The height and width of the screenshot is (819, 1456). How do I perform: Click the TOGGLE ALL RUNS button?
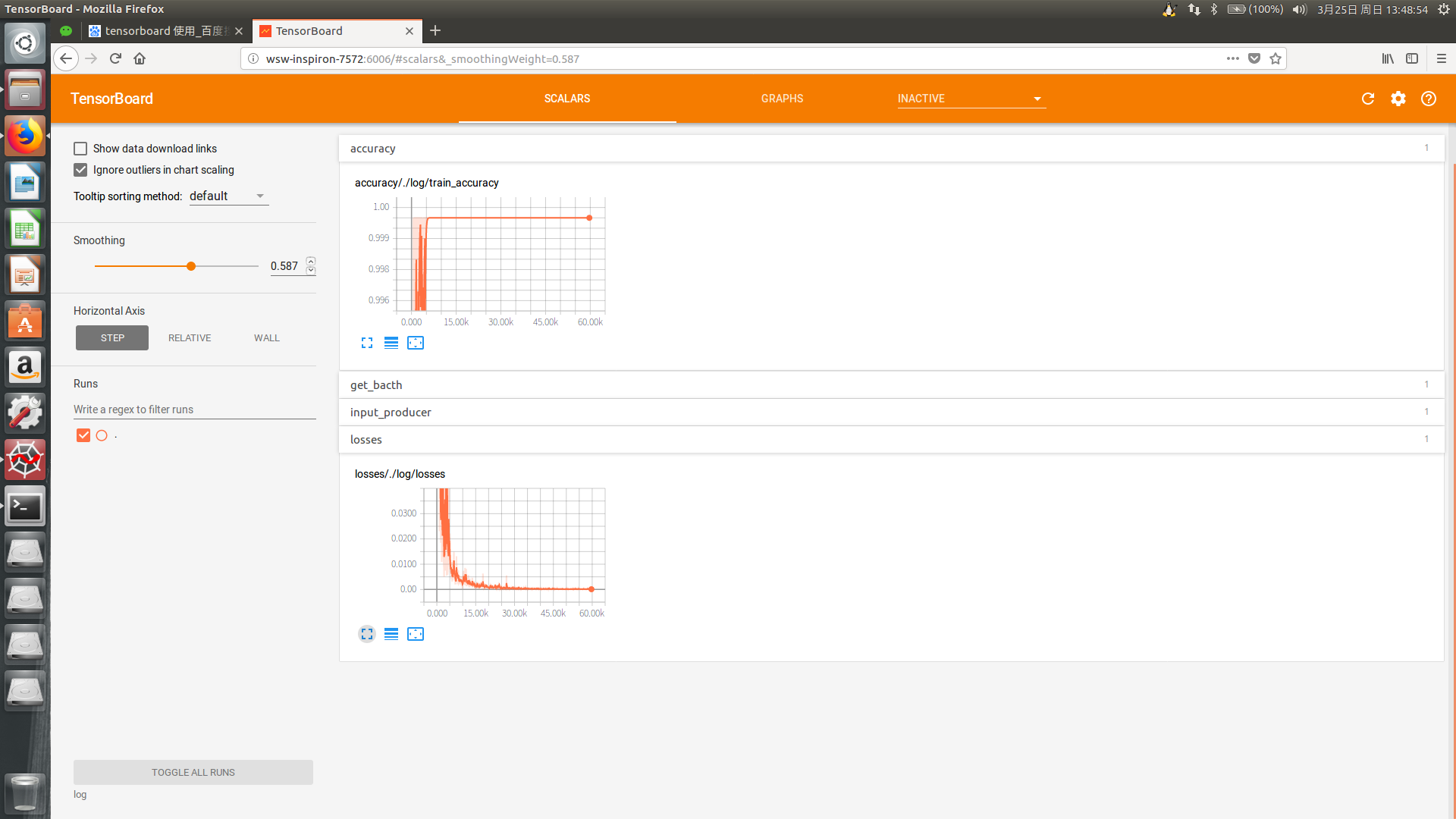(193, 772)
